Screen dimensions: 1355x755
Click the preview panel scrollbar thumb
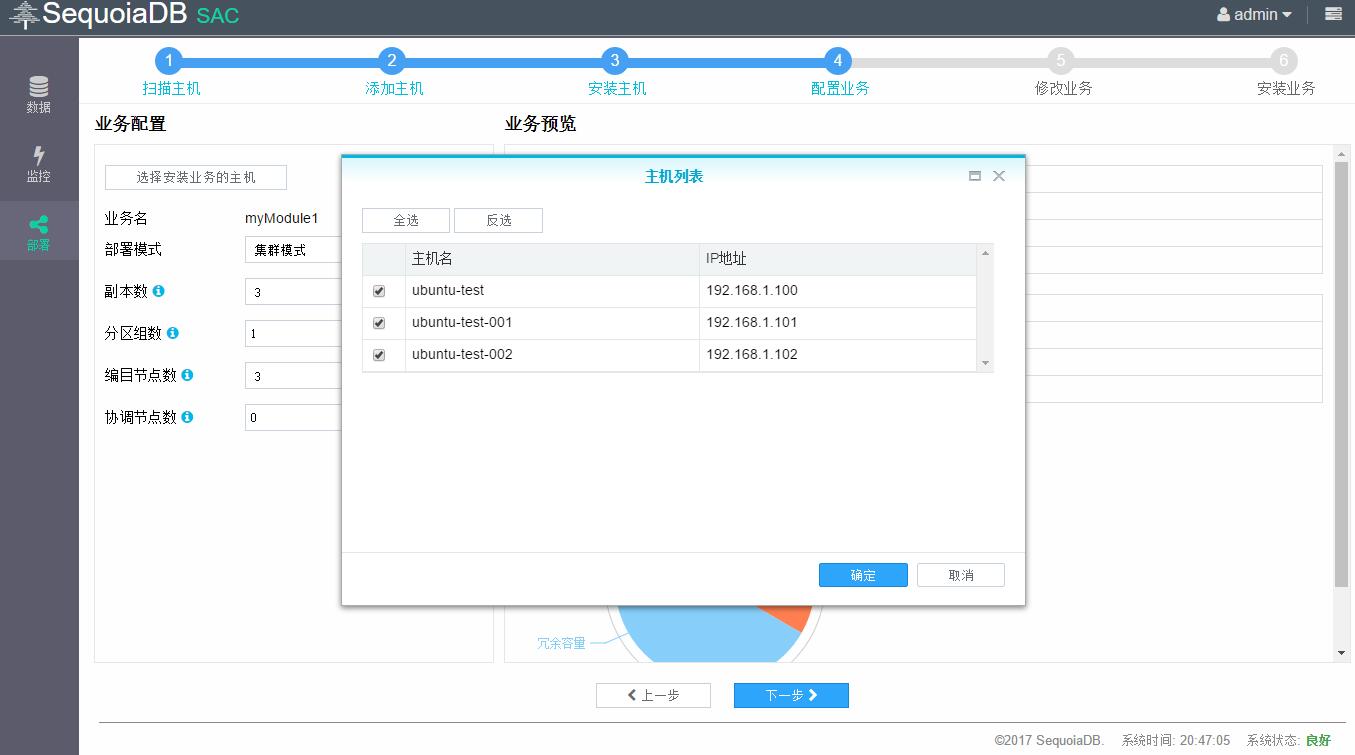(1341, 374)
